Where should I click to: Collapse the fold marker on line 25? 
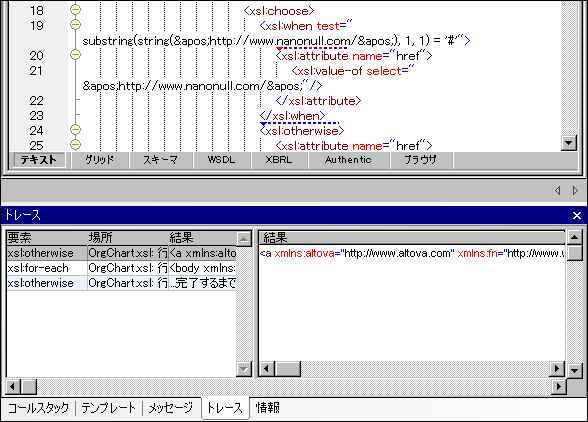(x=75, y=144)
